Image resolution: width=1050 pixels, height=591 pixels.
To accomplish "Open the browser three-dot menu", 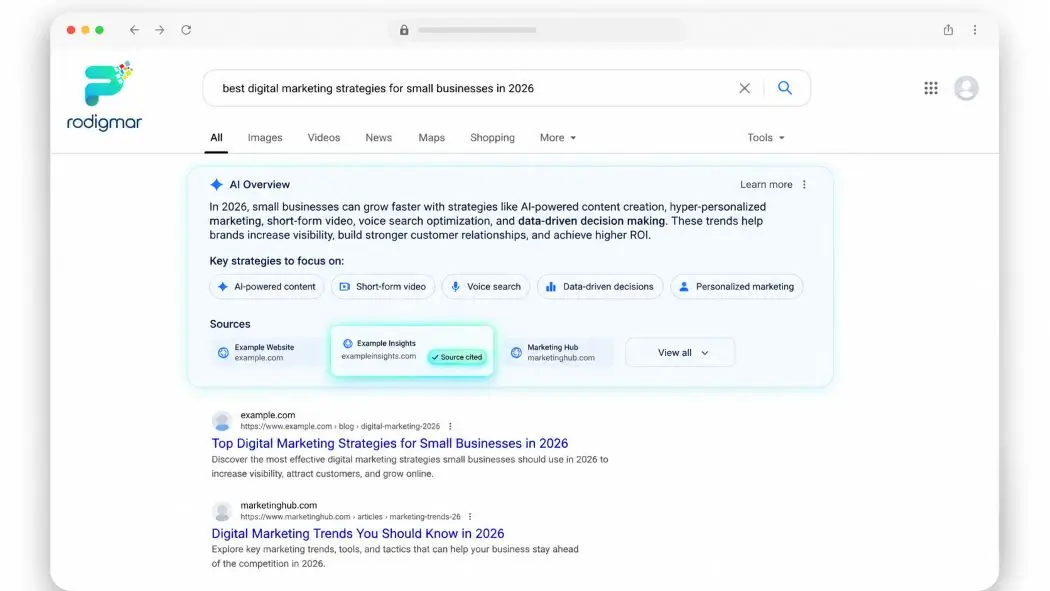I will pyautogui.click(x=975, y=29).
